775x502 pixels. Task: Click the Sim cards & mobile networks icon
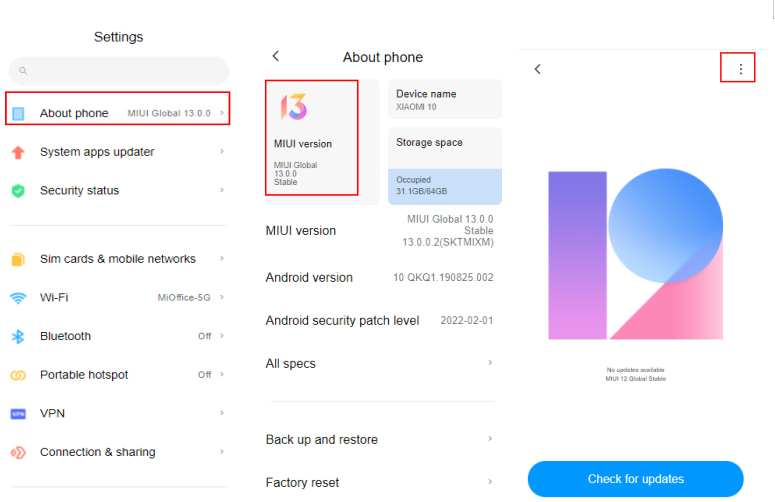(18, 259)
